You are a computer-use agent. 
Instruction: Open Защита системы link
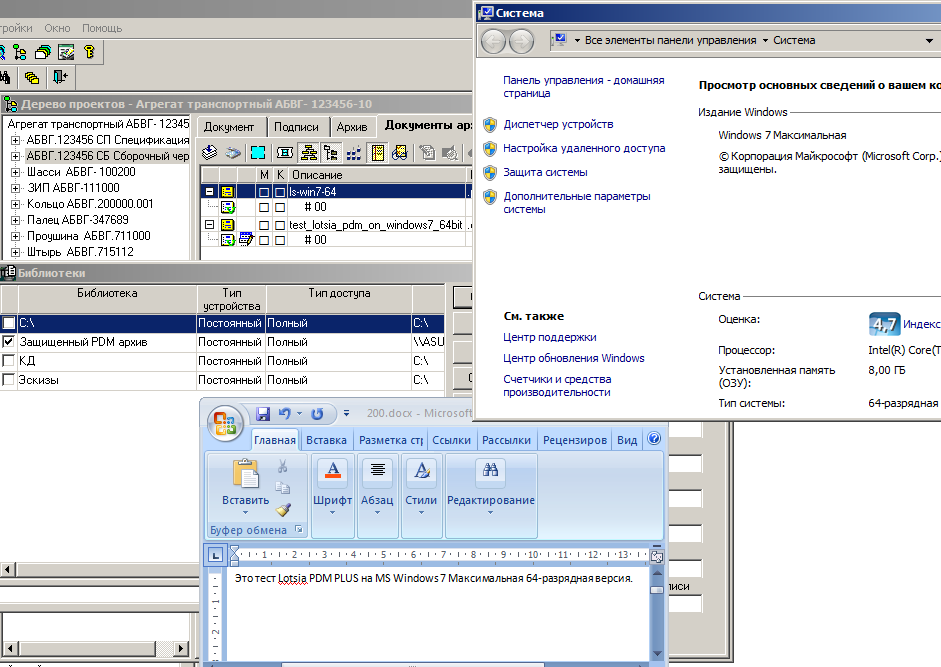tap(545, 172)
